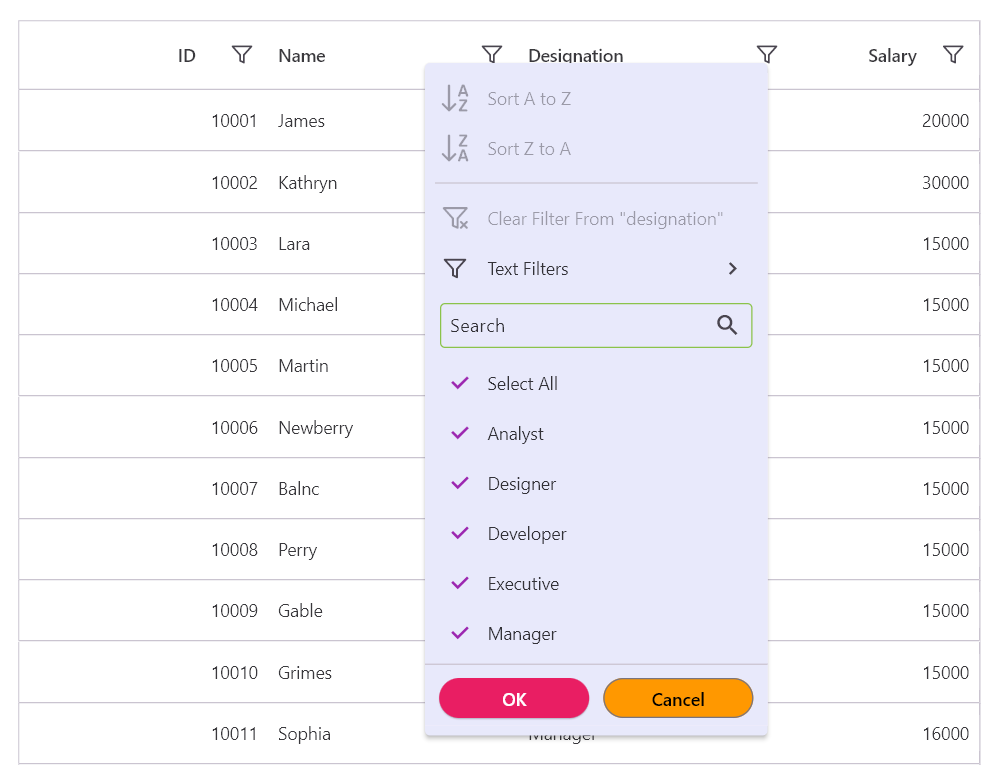
Task: Select the name cell Perry
Action: click(297, 550)
